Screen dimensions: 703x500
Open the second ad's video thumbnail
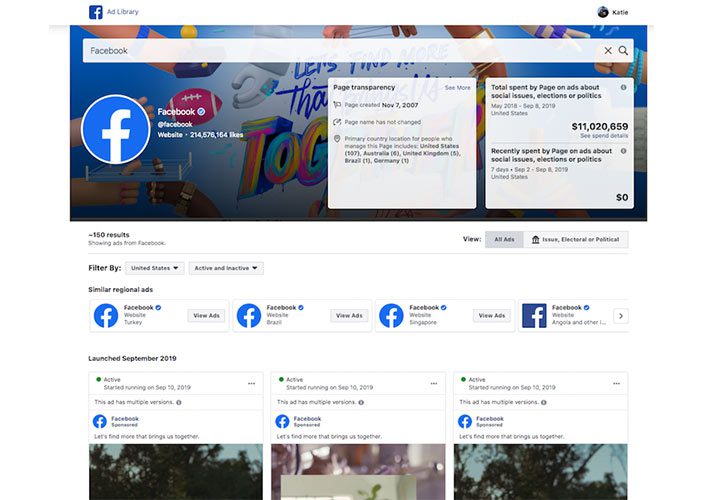[x=358, y=472]
